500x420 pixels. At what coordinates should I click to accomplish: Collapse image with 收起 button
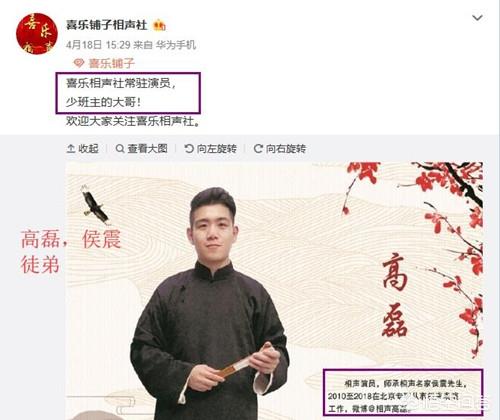pyautogui.click(x=83, y=149)
